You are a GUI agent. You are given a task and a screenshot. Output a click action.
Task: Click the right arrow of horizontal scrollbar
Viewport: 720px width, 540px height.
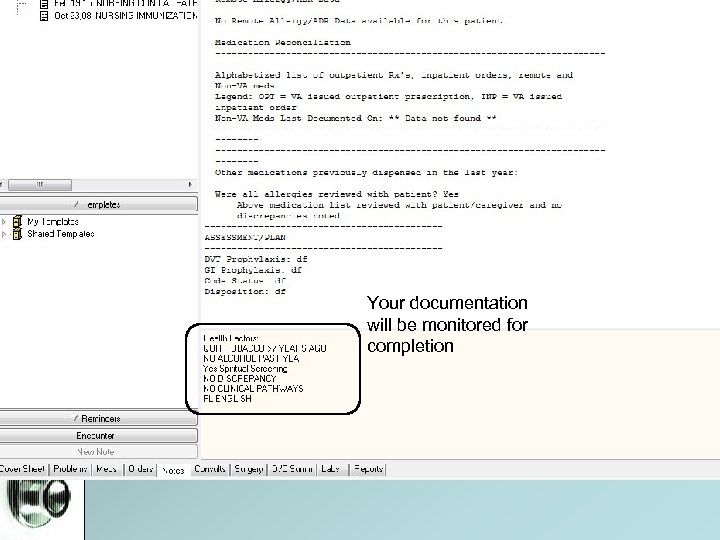tap(190, 185)
